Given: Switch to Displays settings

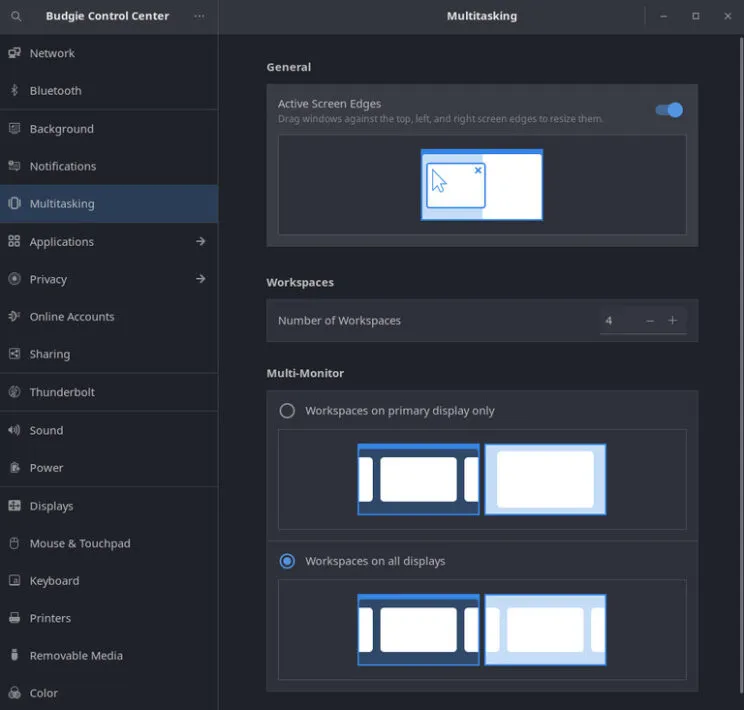Looking at the screenshot, I should pyautogui.click(x=109, y=506).
